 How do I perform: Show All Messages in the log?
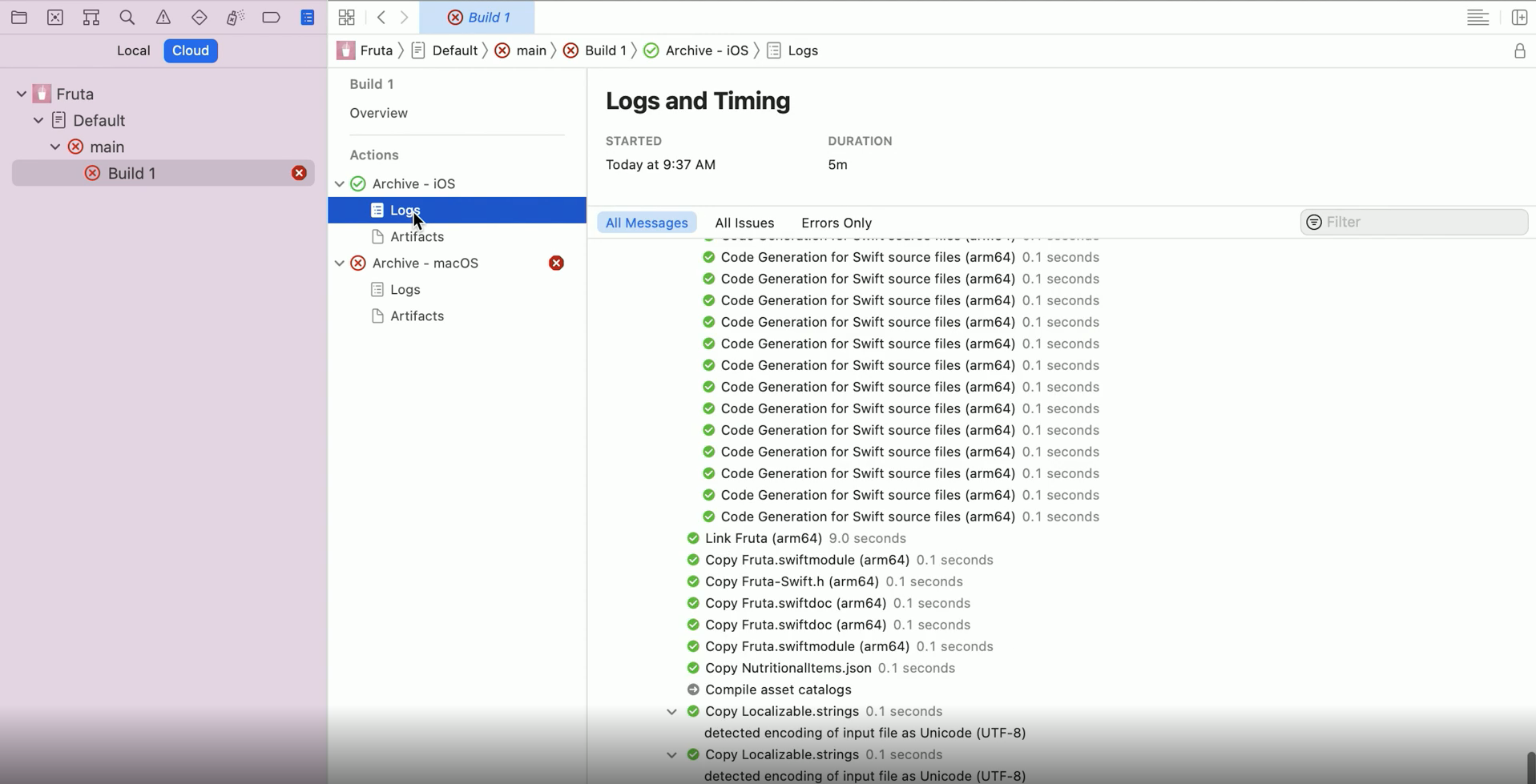(647, 223)
